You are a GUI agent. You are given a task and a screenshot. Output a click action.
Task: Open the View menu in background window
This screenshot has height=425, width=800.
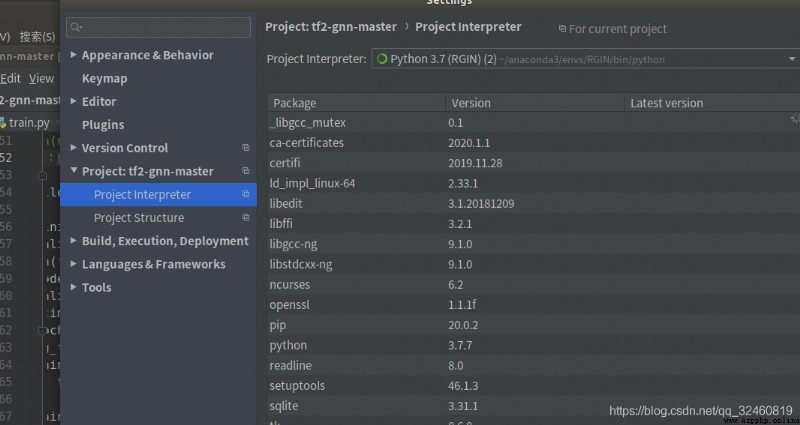tap(41, 79)
